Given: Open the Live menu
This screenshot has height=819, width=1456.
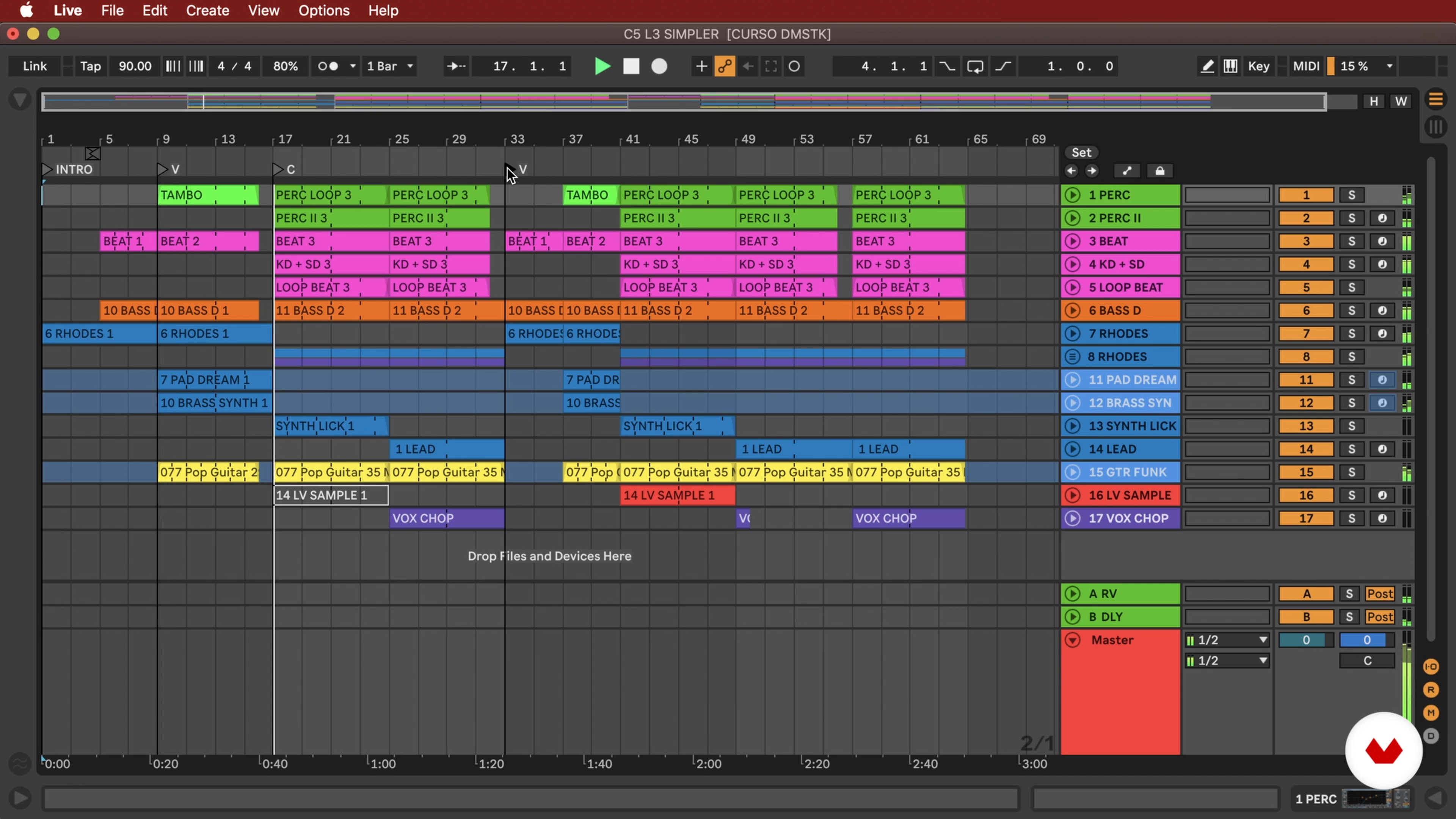Looking at the screenshot, I should pos(68,10).
